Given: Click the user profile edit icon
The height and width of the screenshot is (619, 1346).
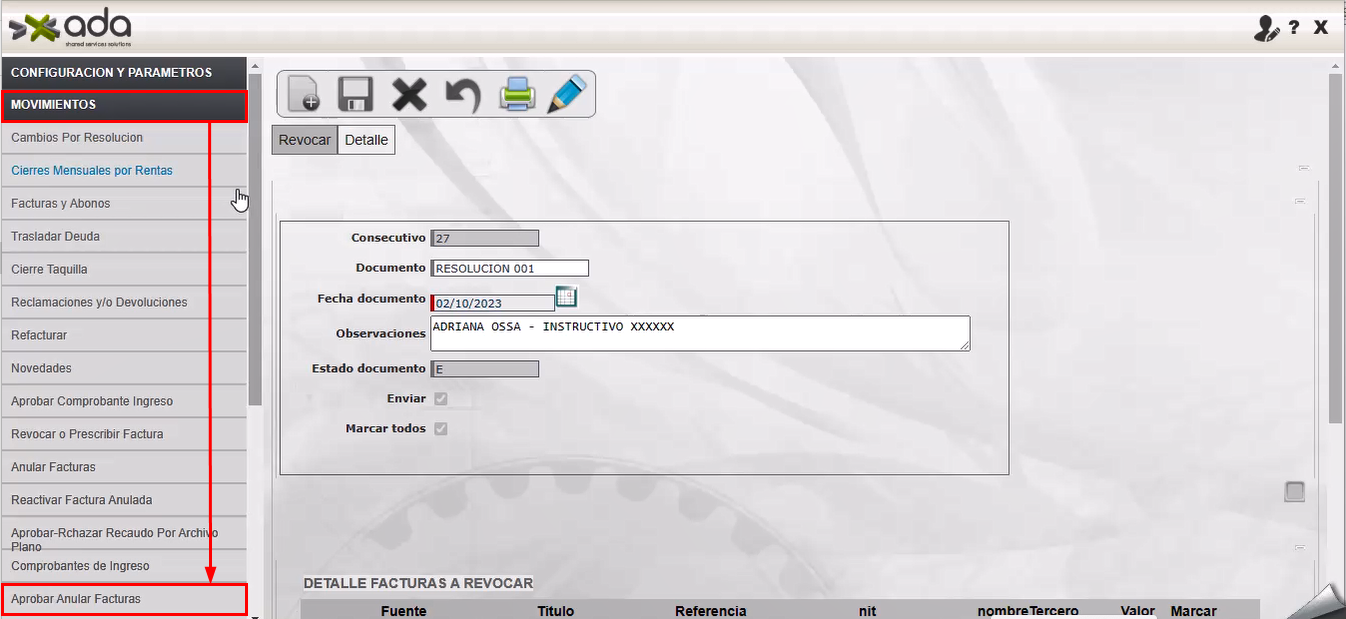Looking at the screenshot, I should coord(1266,28).
